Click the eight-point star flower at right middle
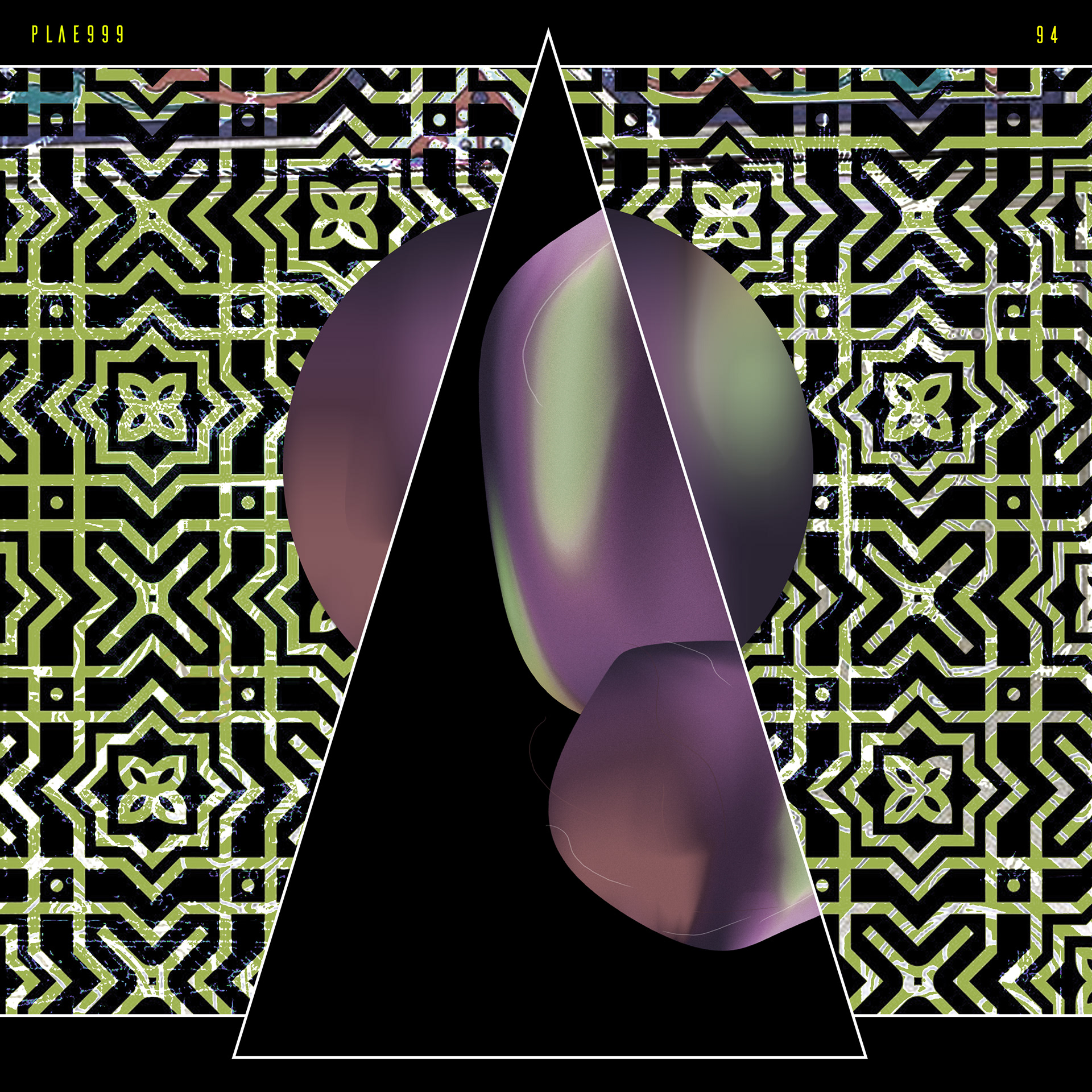 917,407
